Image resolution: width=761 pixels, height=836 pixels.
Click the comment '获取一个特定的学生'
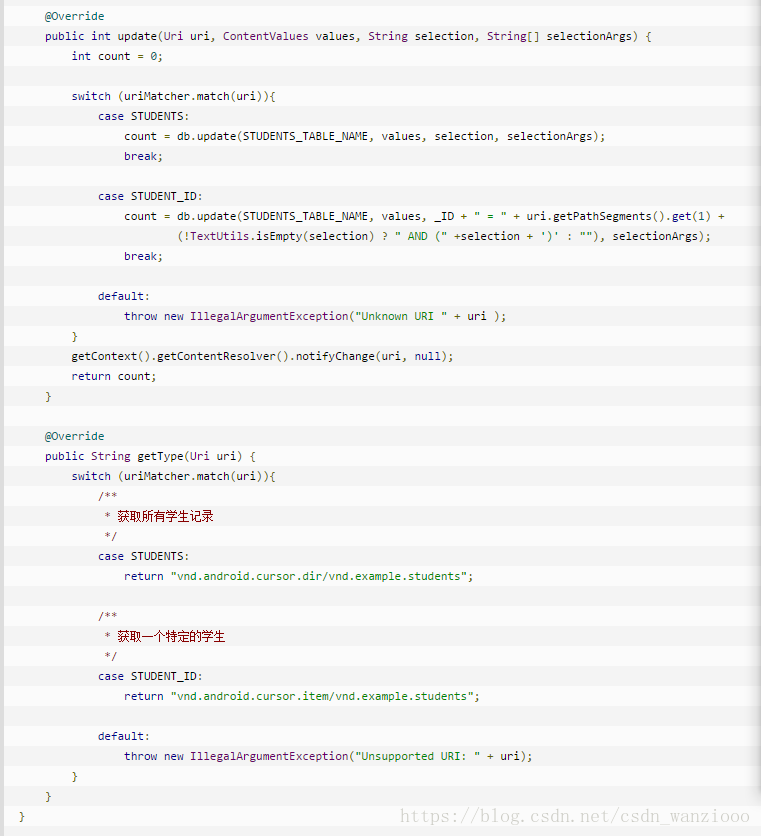pos(171,636)
